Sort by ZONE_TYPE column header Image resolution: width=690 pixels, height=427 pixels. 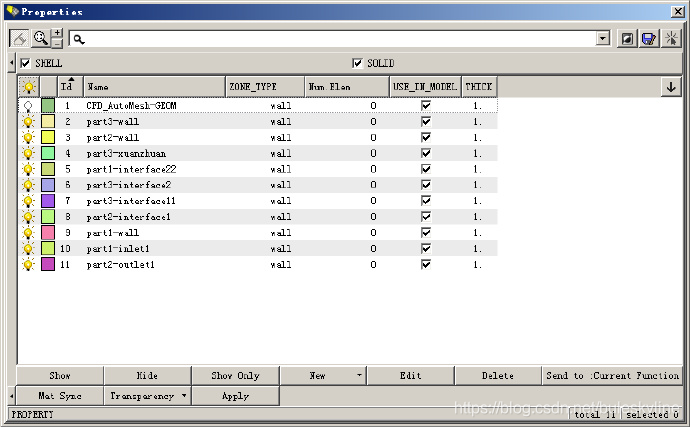tap(264, 87)
